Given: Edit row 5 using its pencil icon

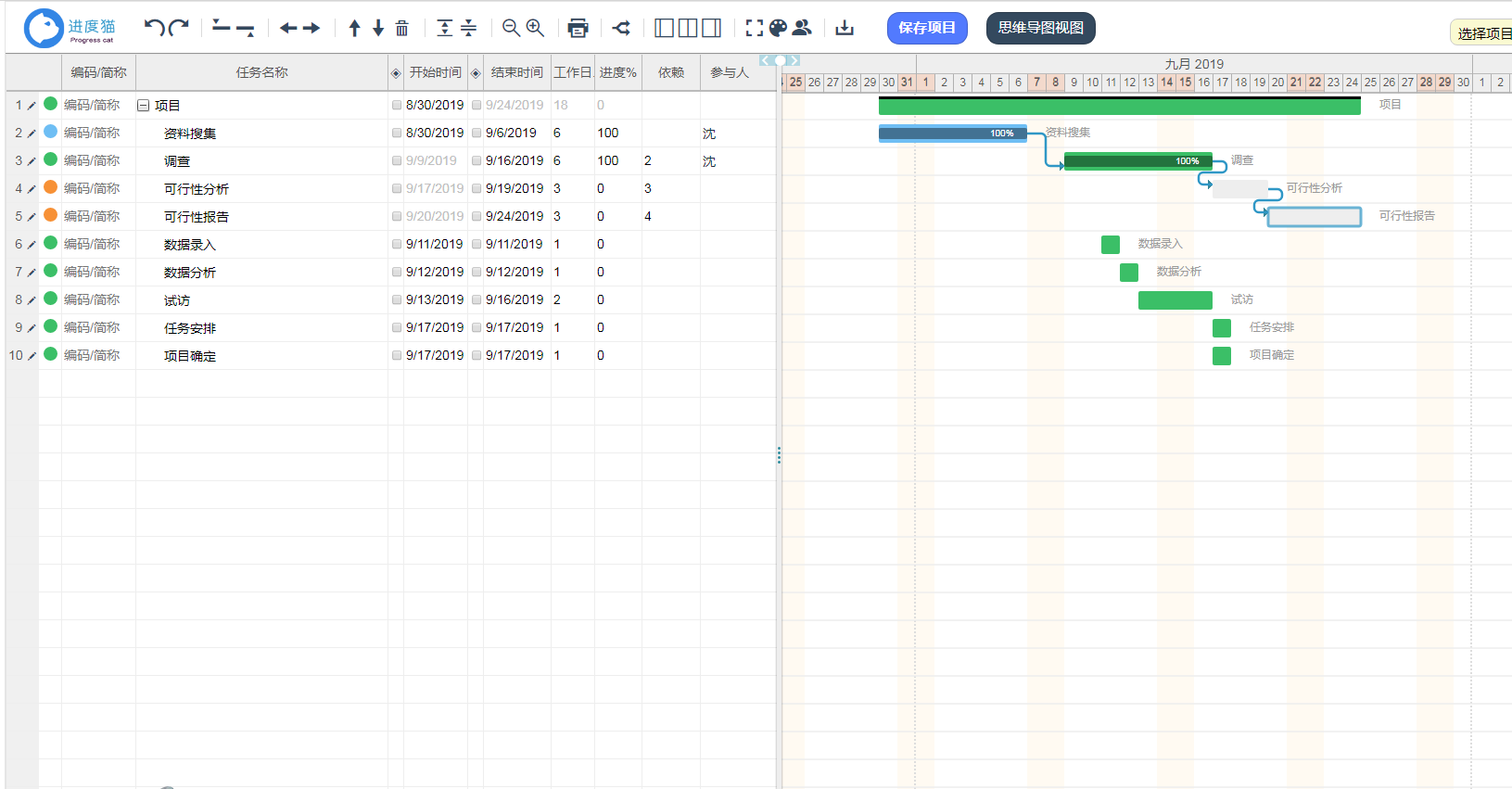Looking at the screenshot, I should point(32,217).
